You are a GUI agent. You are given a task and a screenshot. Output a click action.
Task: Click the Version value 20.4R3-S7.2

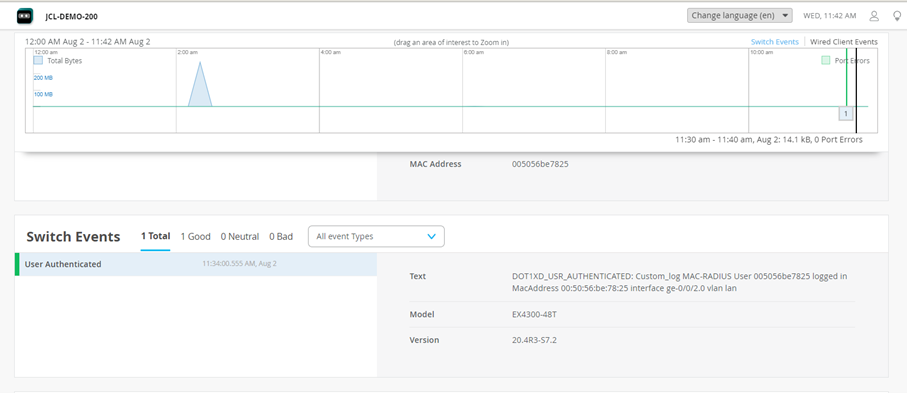coord(534,340)
